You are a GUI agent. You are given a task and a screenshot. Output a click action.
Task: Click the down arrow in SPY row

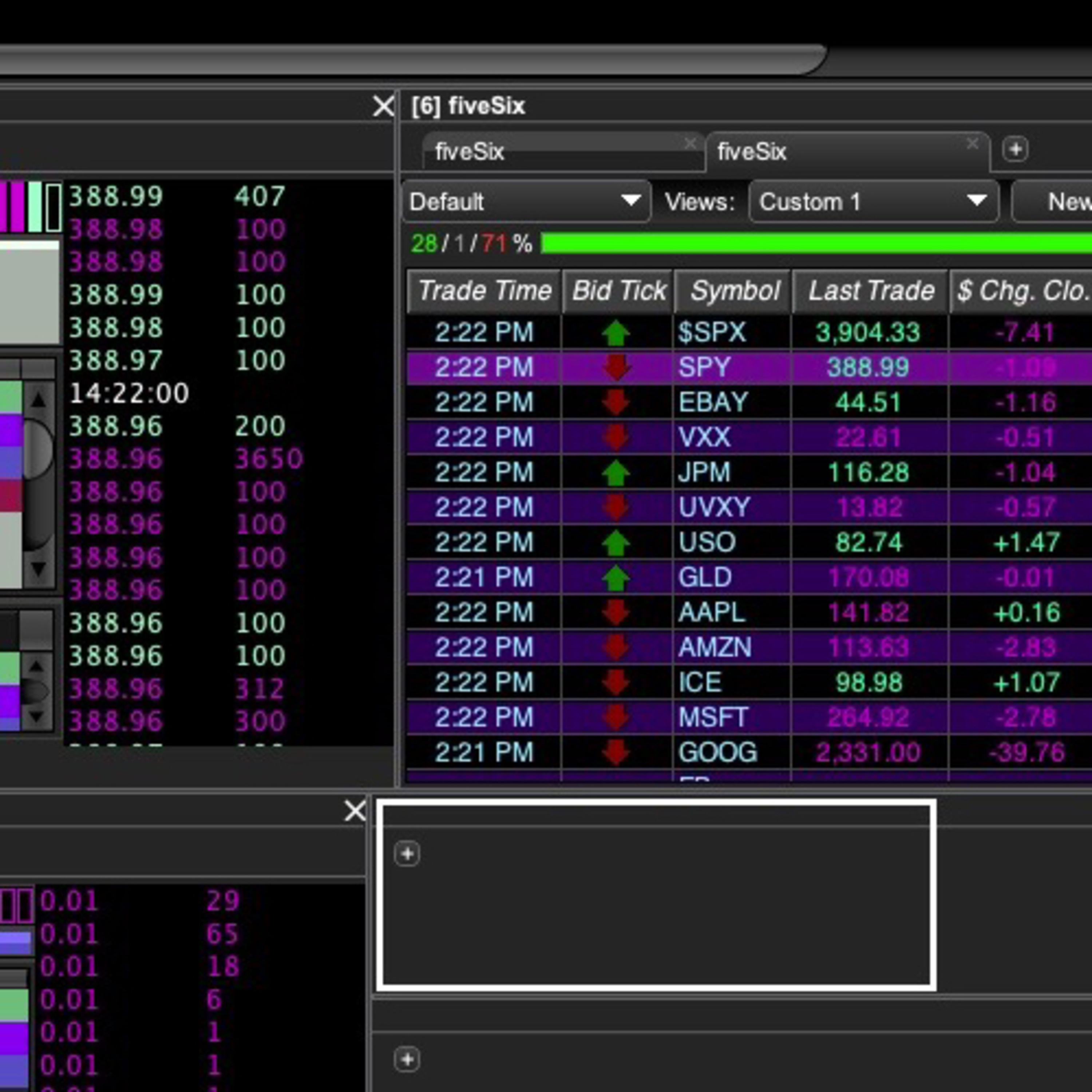click(x=616, y=367)
